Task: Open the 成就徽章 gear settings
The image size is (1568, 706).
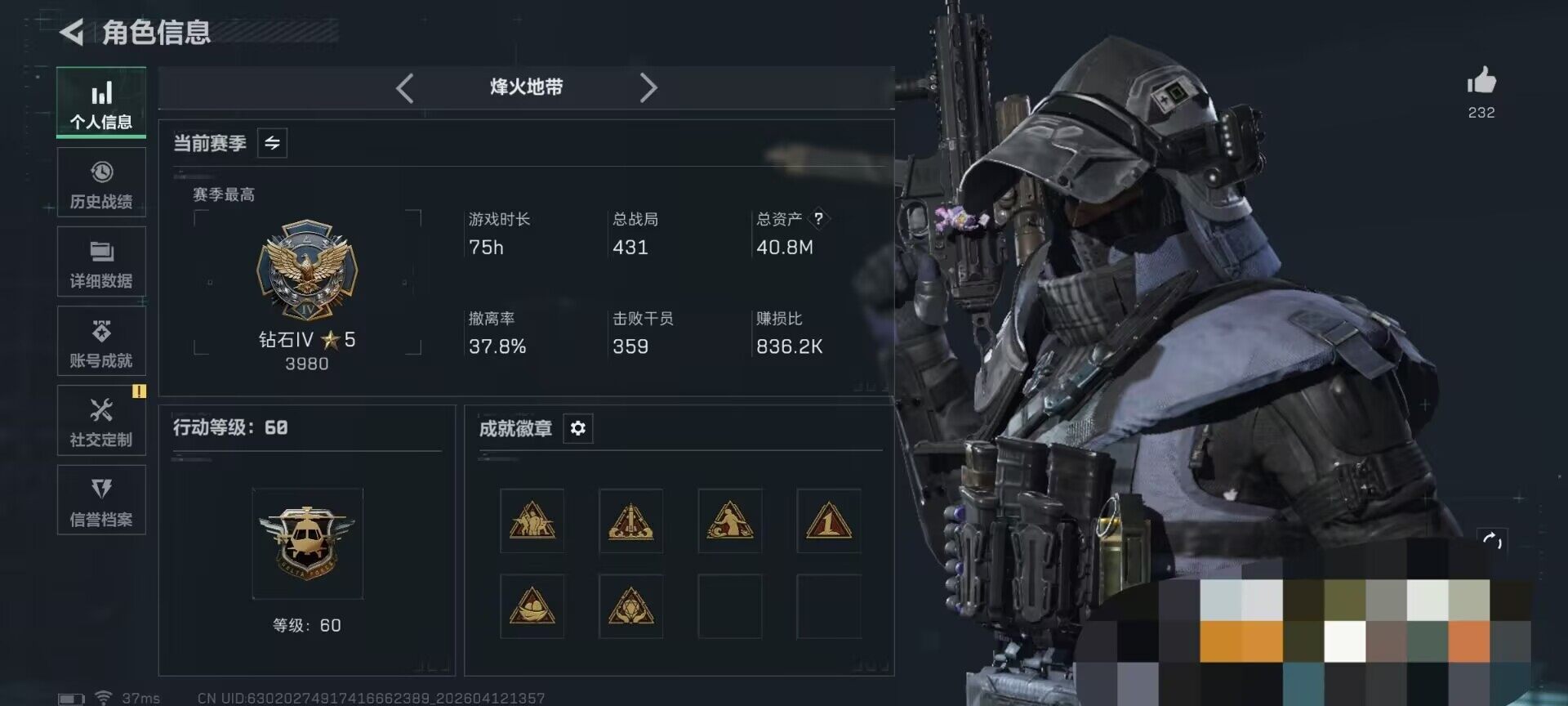Action: coord(577,428)
